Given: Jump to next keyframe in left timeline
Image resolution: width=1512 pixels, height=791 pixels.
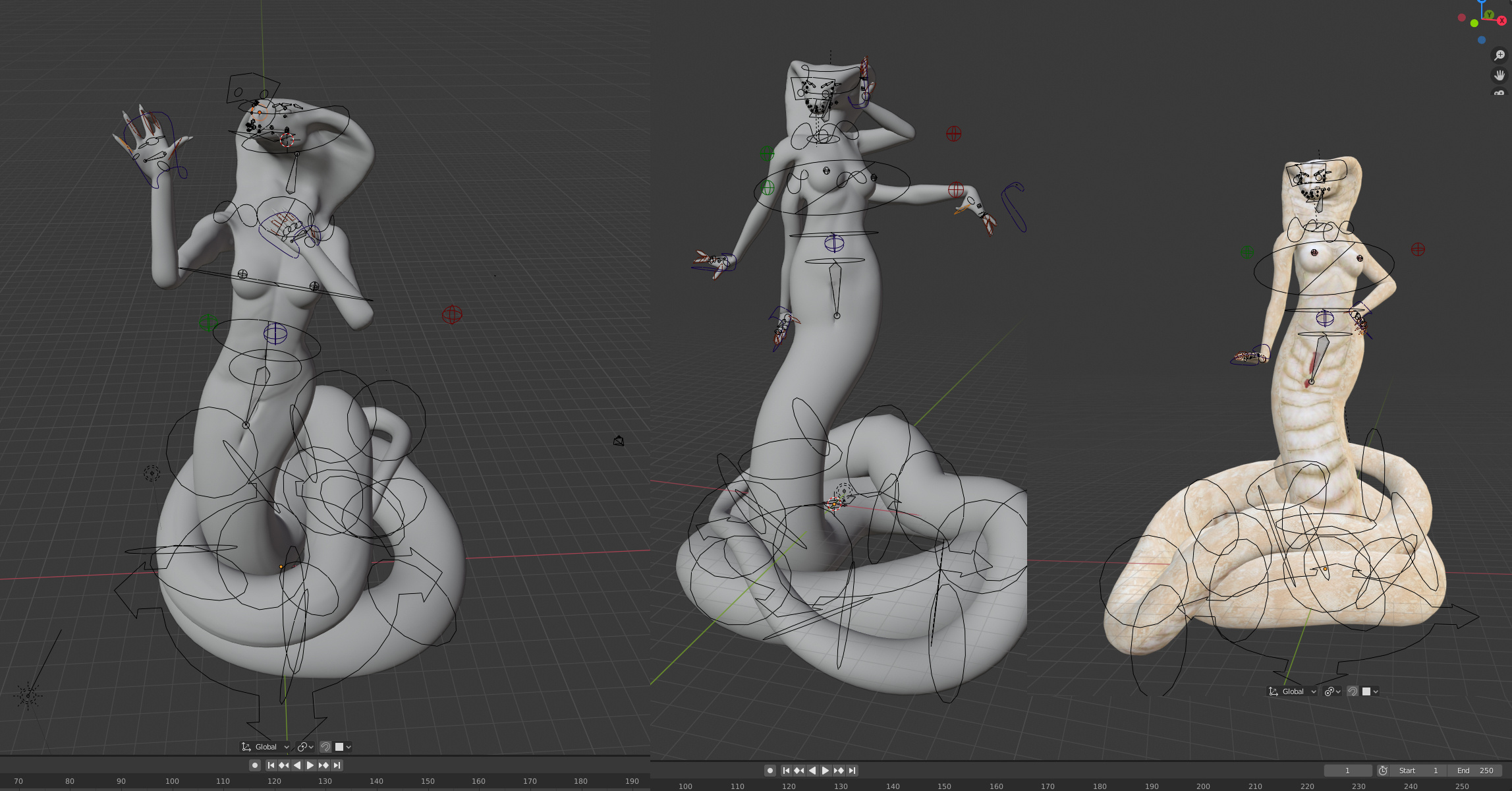Looking at the screenshot, I should [323, 765].
